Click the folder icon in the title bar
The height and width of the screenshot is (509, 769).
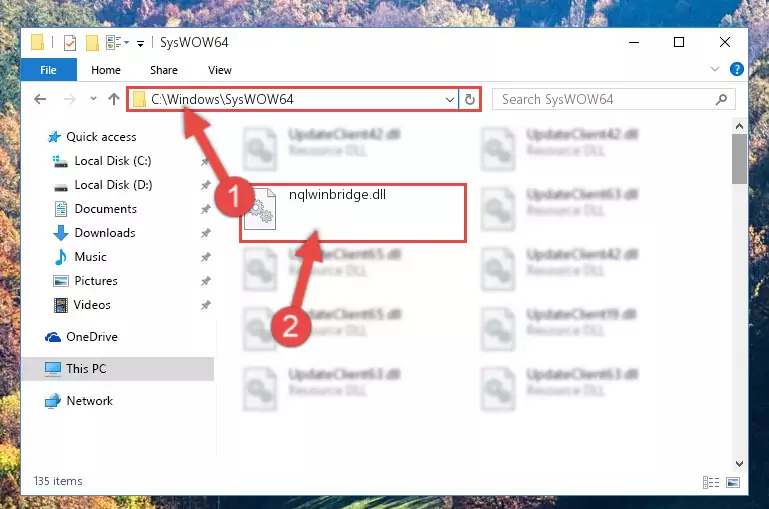[x=37, y=43]
